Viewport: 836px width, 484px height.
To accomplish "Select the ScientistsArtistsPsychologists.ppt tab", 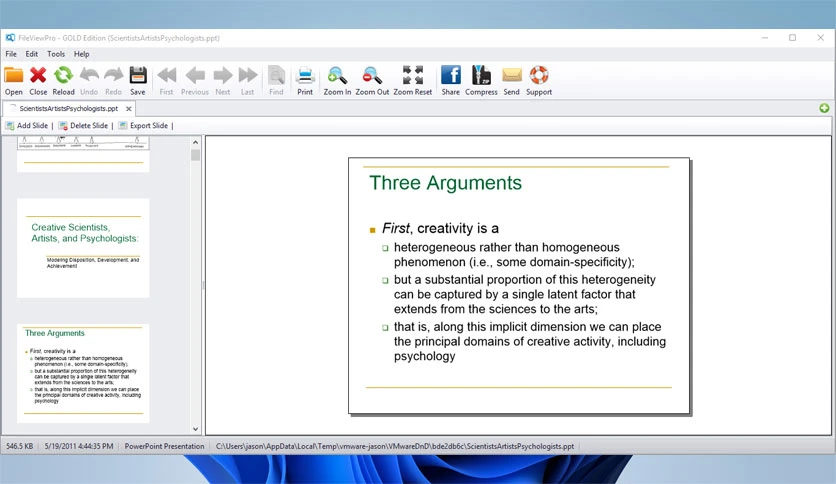I will tap(69, 108).
